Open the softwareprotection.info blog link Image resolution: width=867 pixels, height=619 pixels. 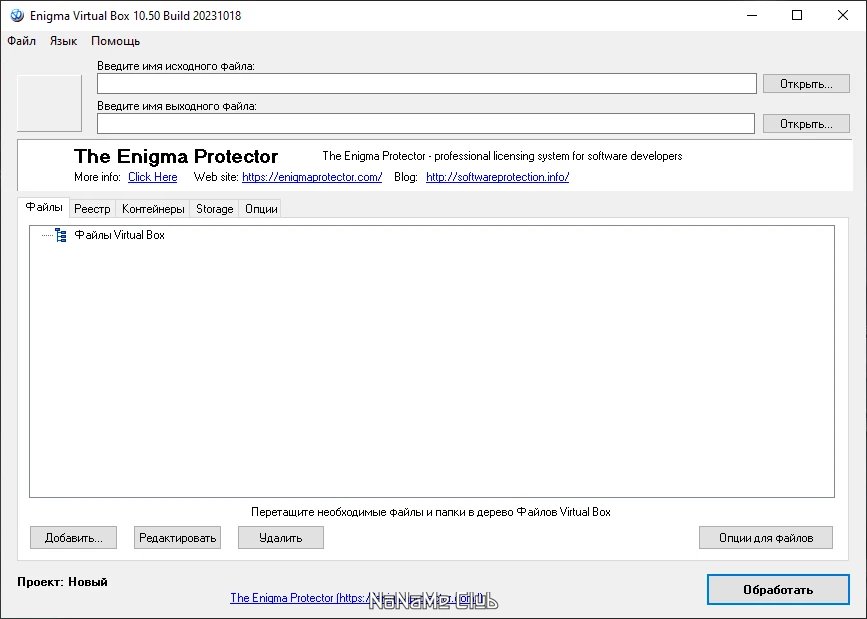coord(497,177)
